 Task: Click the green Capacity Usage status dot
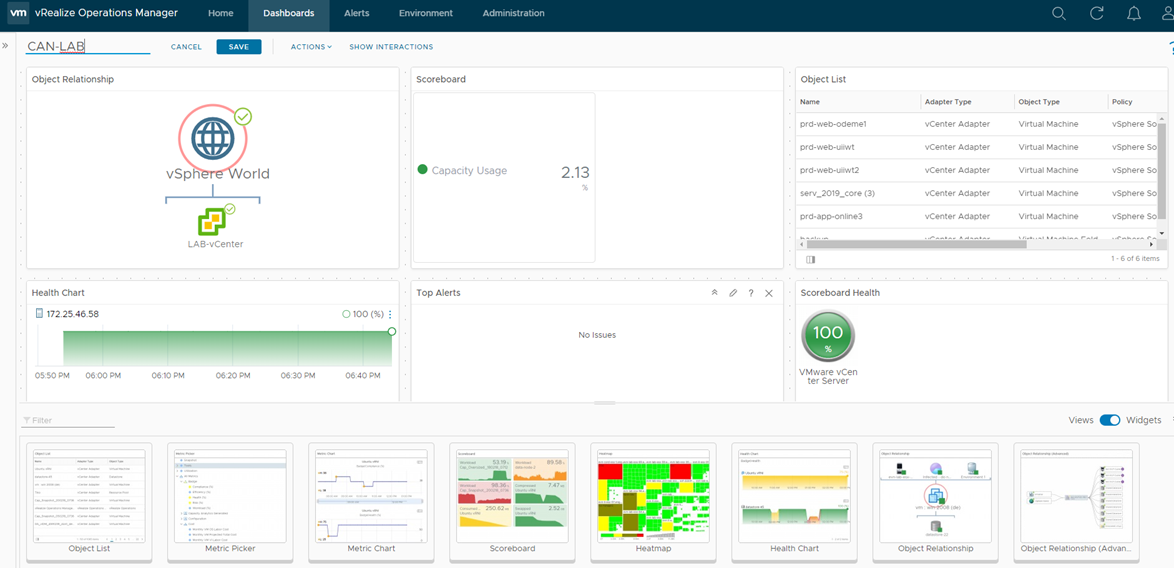pos(422,170)
